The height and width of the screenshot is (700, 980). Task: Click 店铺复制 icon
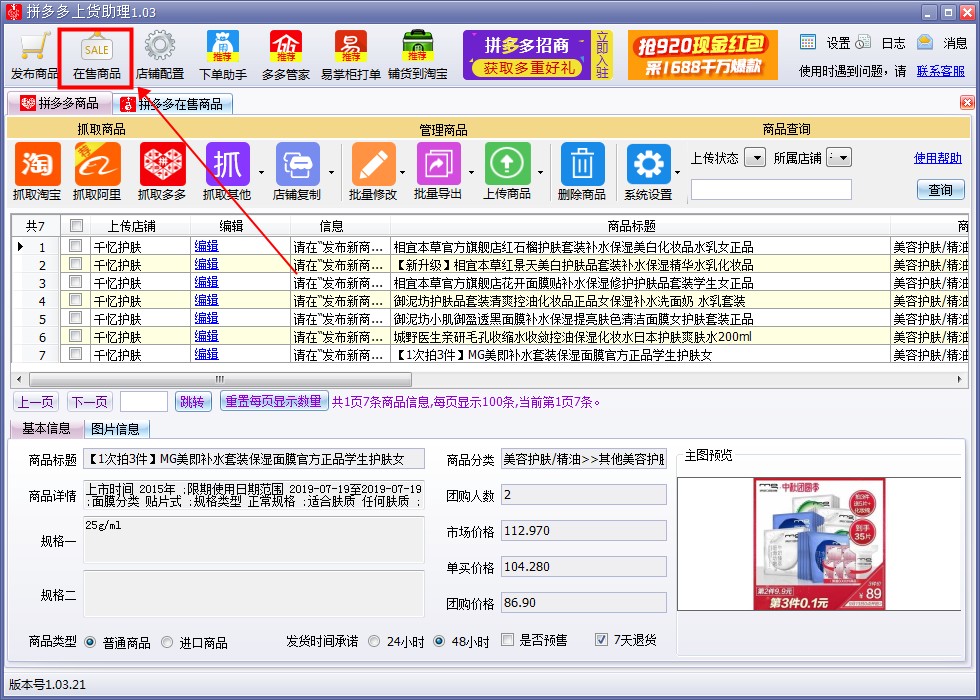click(x=297, y=171)
